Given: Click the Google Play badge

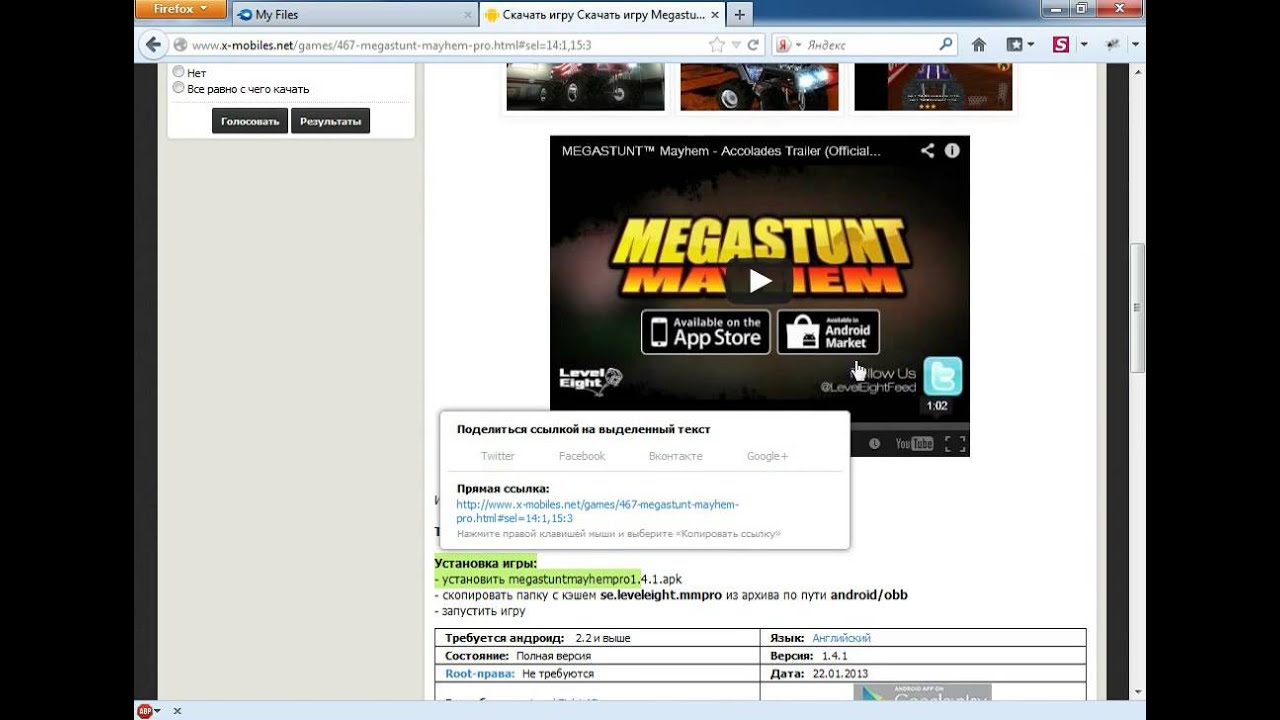Looking at the screenshot, I should coord(922,693).
